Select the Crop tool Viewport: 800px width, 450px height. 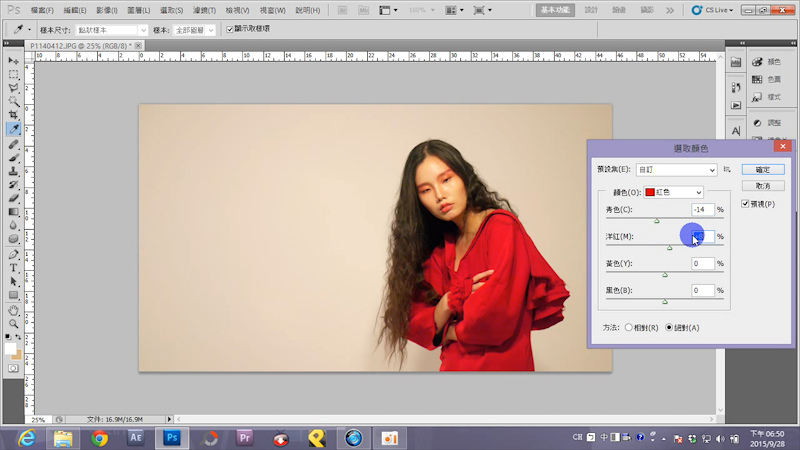13,115
